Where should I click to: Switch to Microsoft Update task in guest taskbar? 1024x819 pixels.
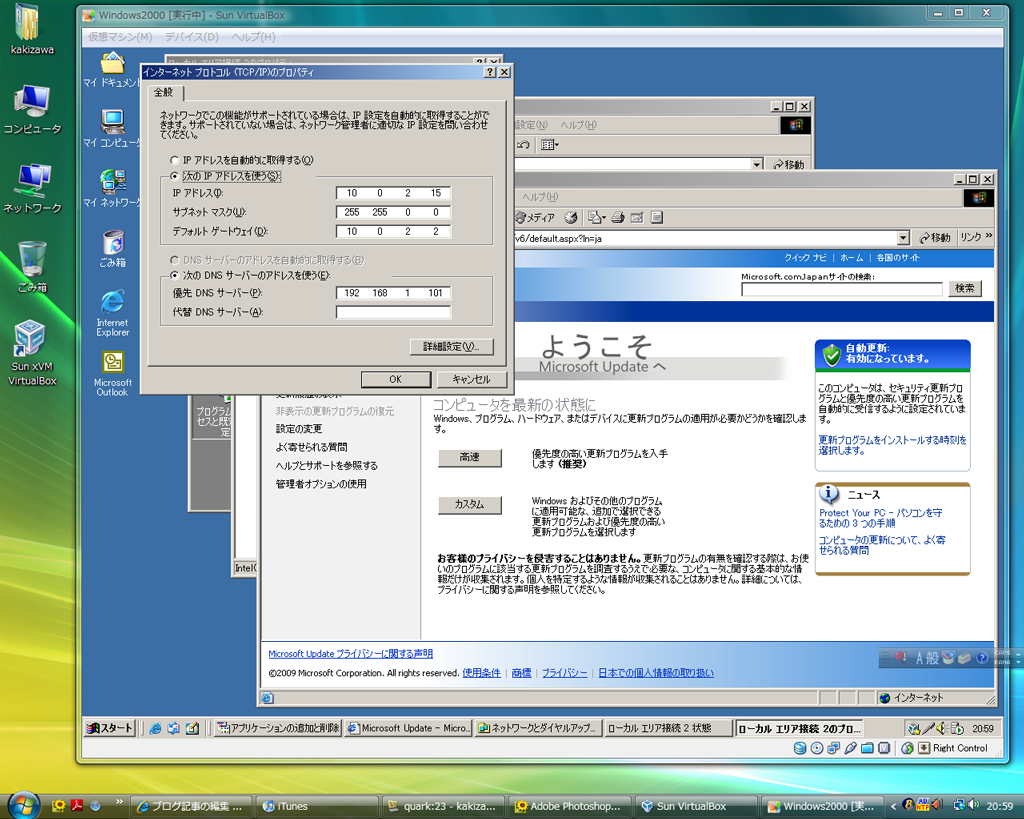coord(408,728)
